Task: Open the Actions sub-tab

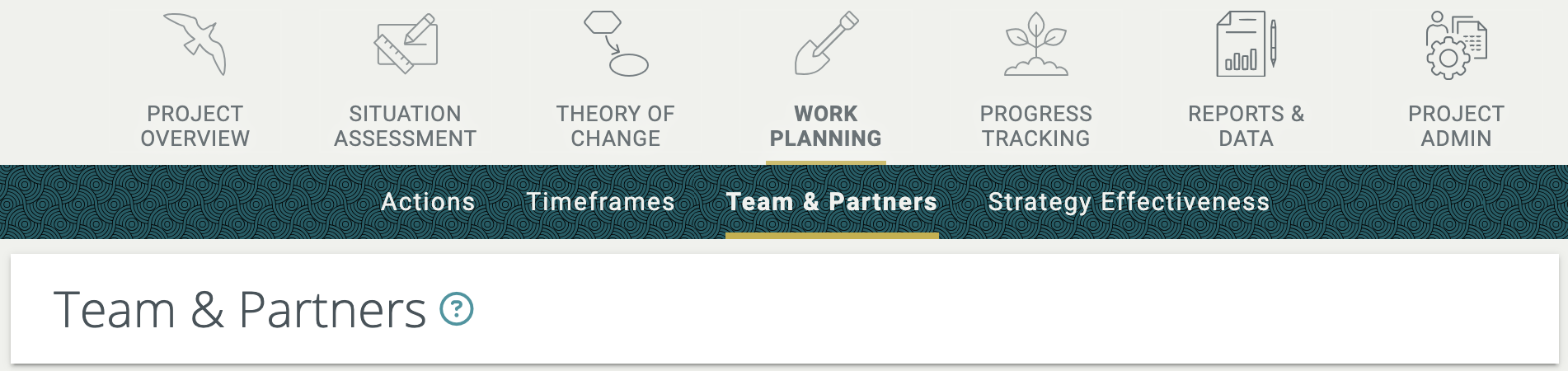Action: [428, 202]
